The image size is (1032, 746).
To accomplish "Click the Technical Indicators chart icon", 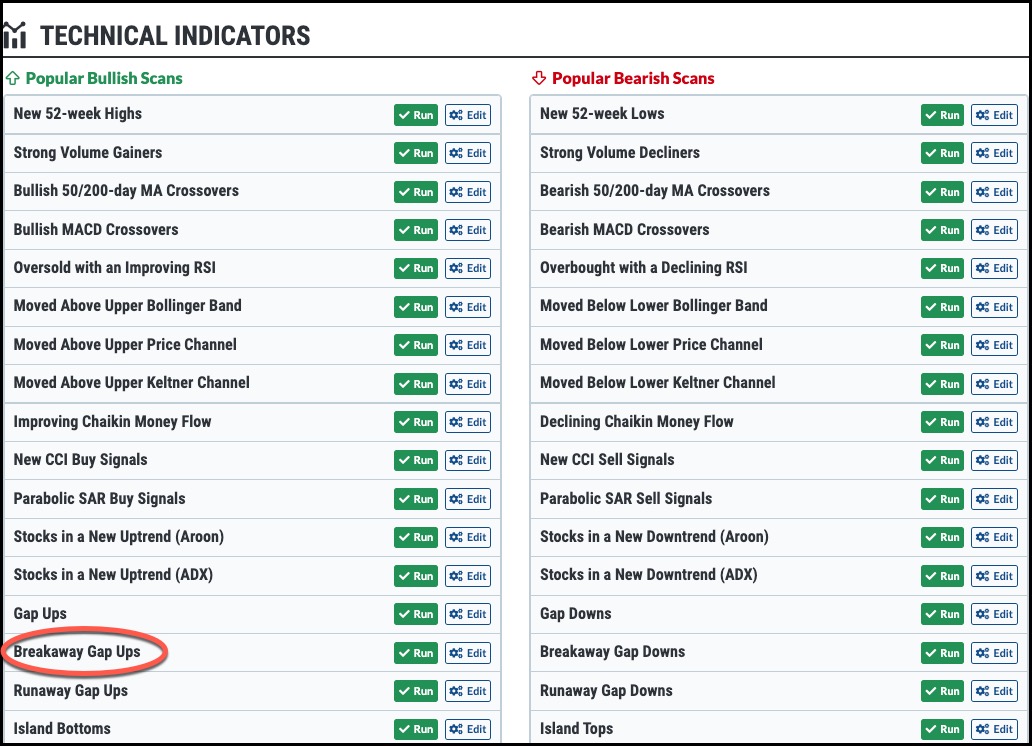I will [14, 35].
